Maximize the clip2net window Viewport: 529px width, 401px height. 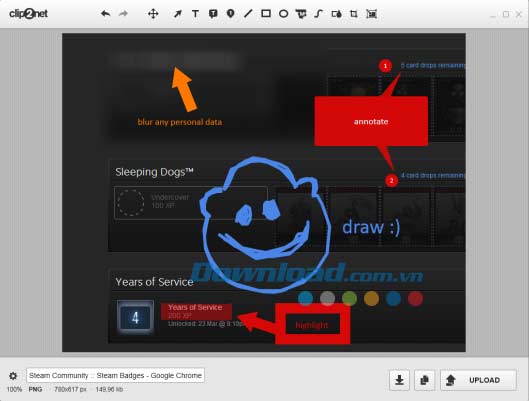[x=506, y=14]
